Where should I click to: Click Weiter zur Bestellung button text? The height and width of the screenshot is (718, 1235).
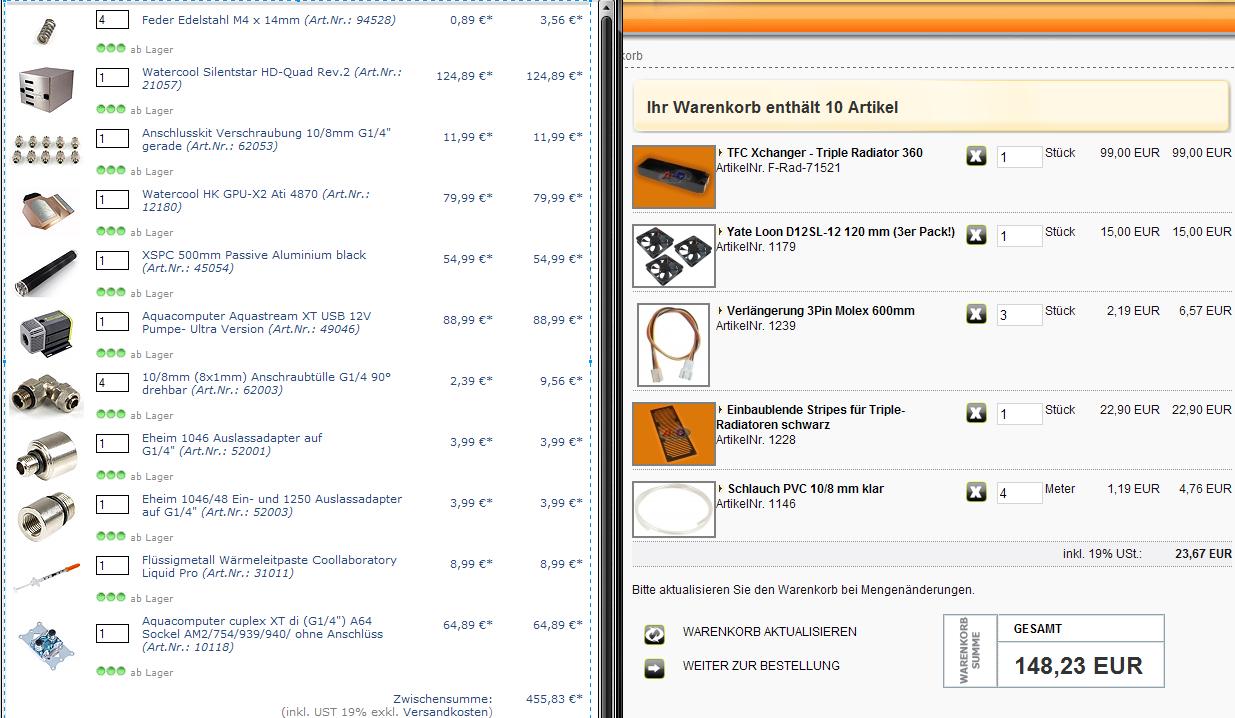coord(761,666)
